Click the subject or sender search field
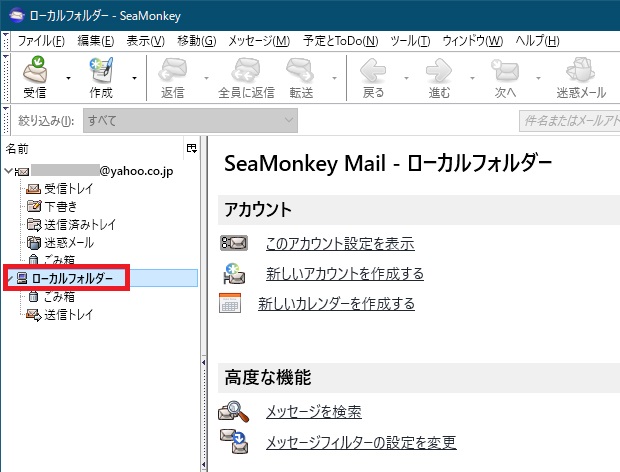 point(568,120)
